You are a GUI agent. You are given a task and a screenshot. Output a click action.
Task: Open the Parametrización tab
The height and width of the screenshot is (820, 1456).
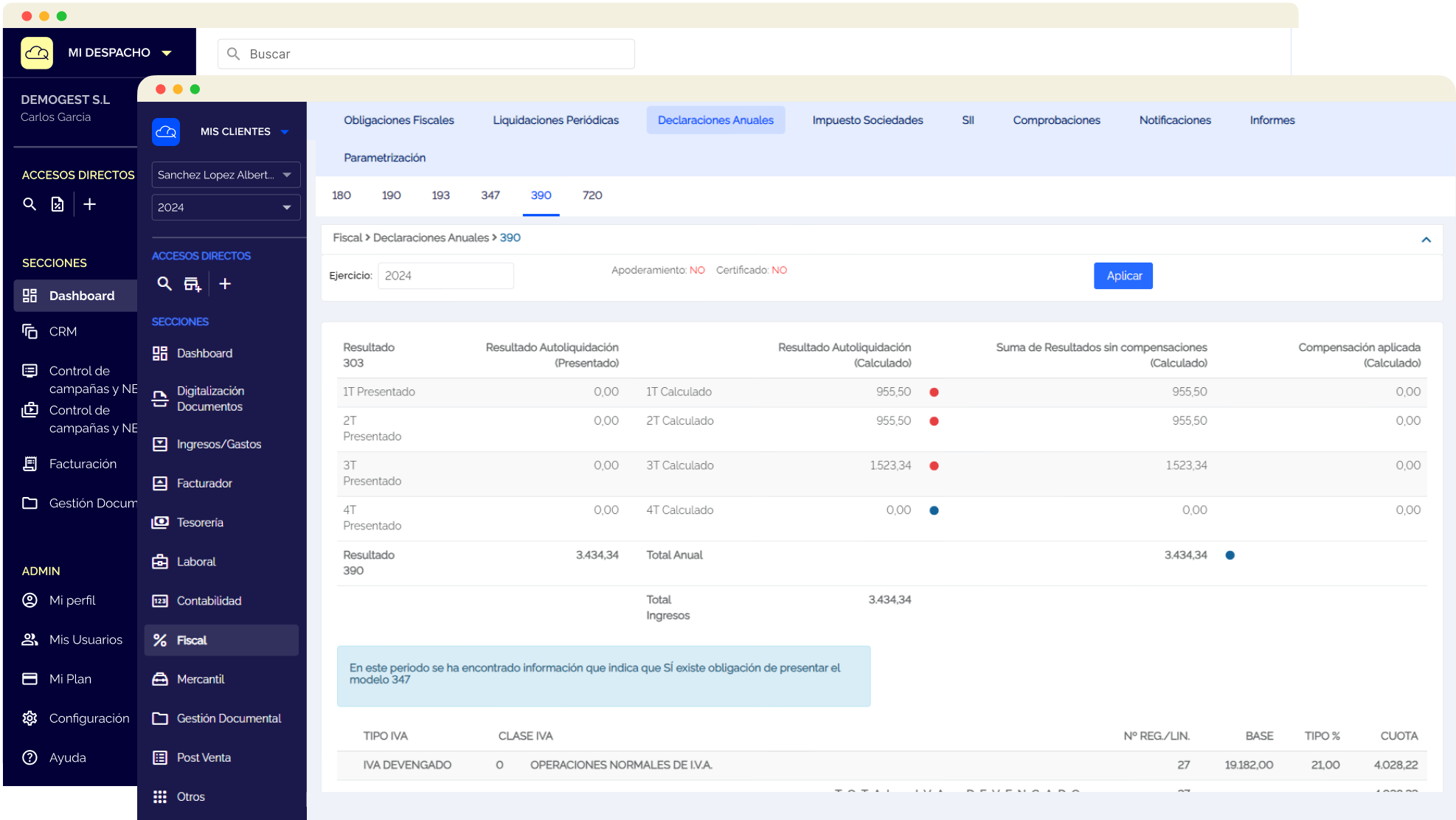click(384, 158)
